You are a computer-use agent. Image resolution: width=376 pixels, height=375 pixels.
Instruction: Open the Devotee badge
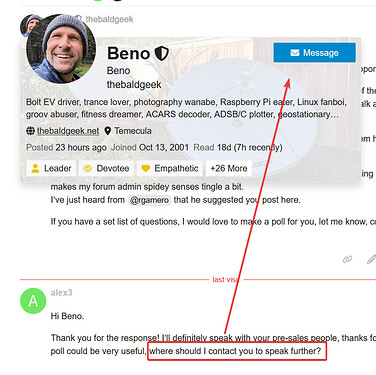pos(107,168)
